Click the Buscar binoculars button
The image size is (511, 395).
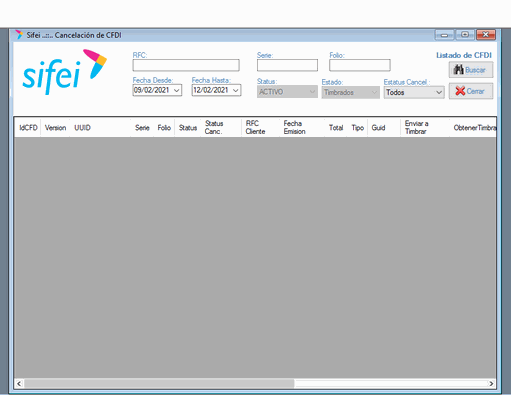[471, 70]
